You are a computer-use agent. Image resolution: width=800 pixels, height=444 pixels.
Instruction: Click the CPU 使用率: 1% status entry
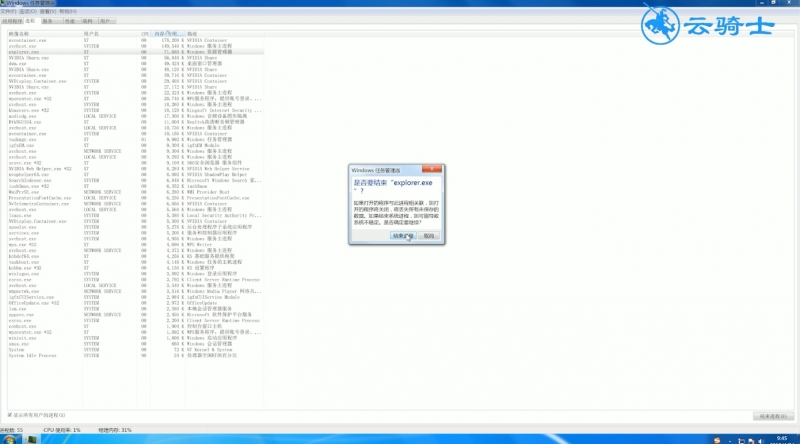coord(62,430)
